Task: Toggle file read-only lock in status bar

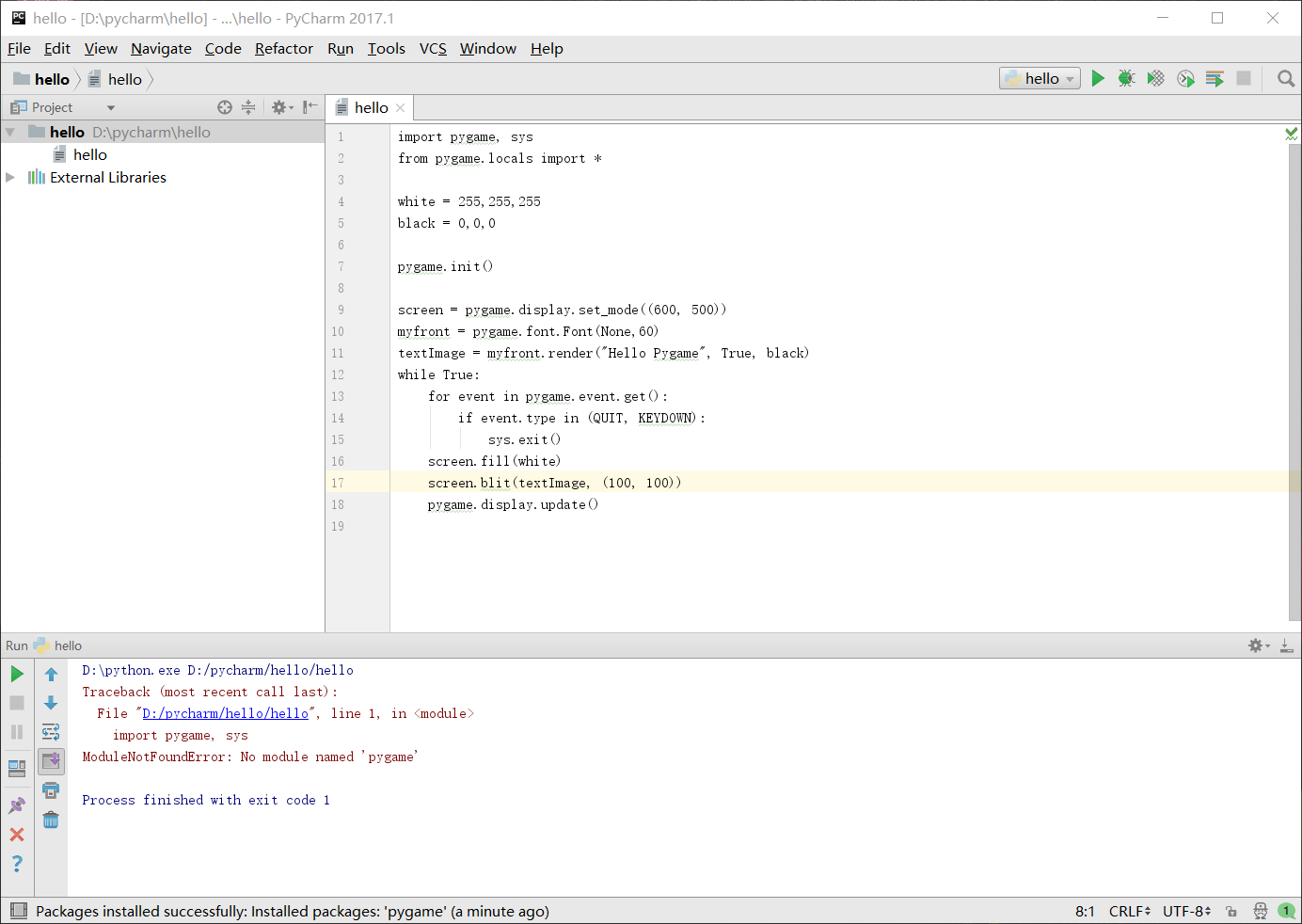Action: (x=1231, y=911)
